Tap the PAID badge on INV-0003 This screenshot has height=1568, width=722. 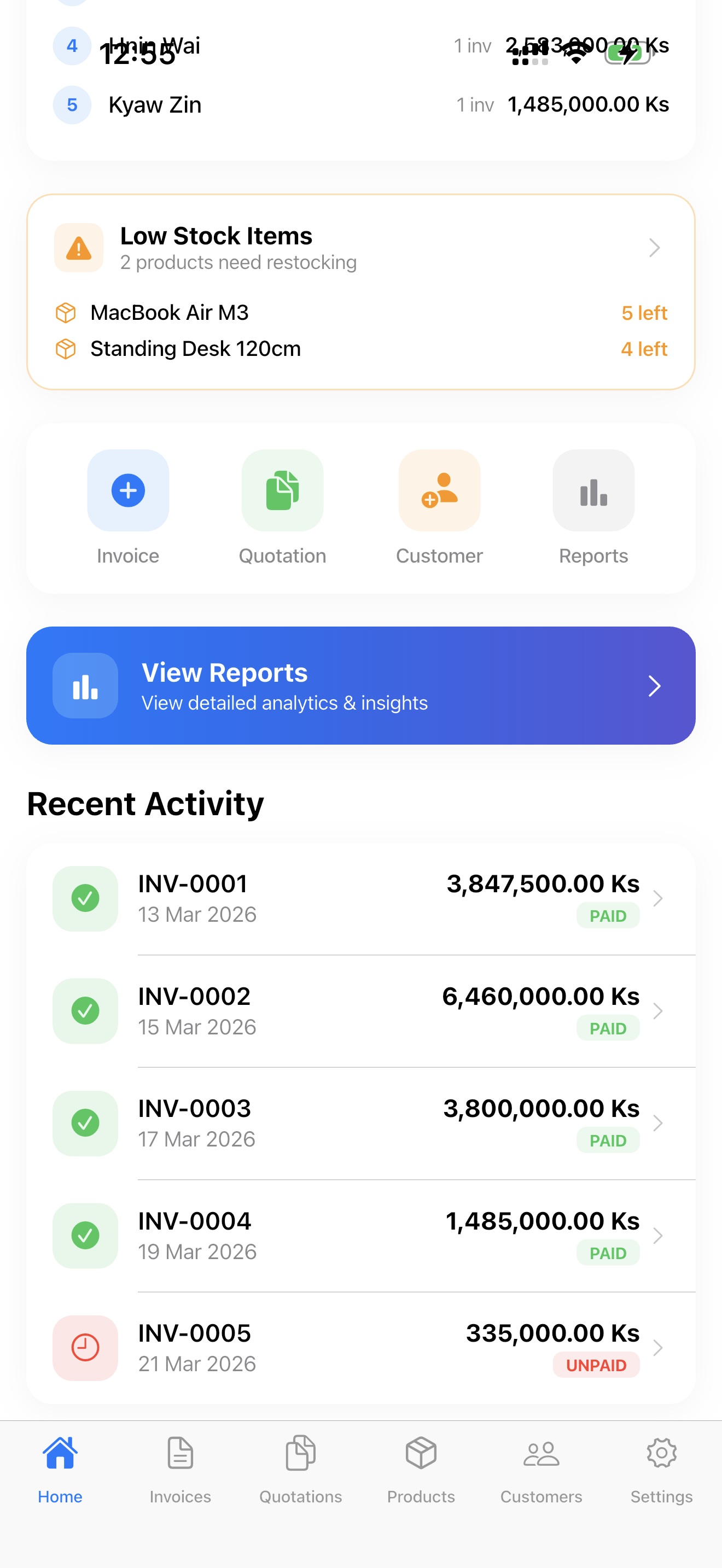click(x=608, y=1140)
